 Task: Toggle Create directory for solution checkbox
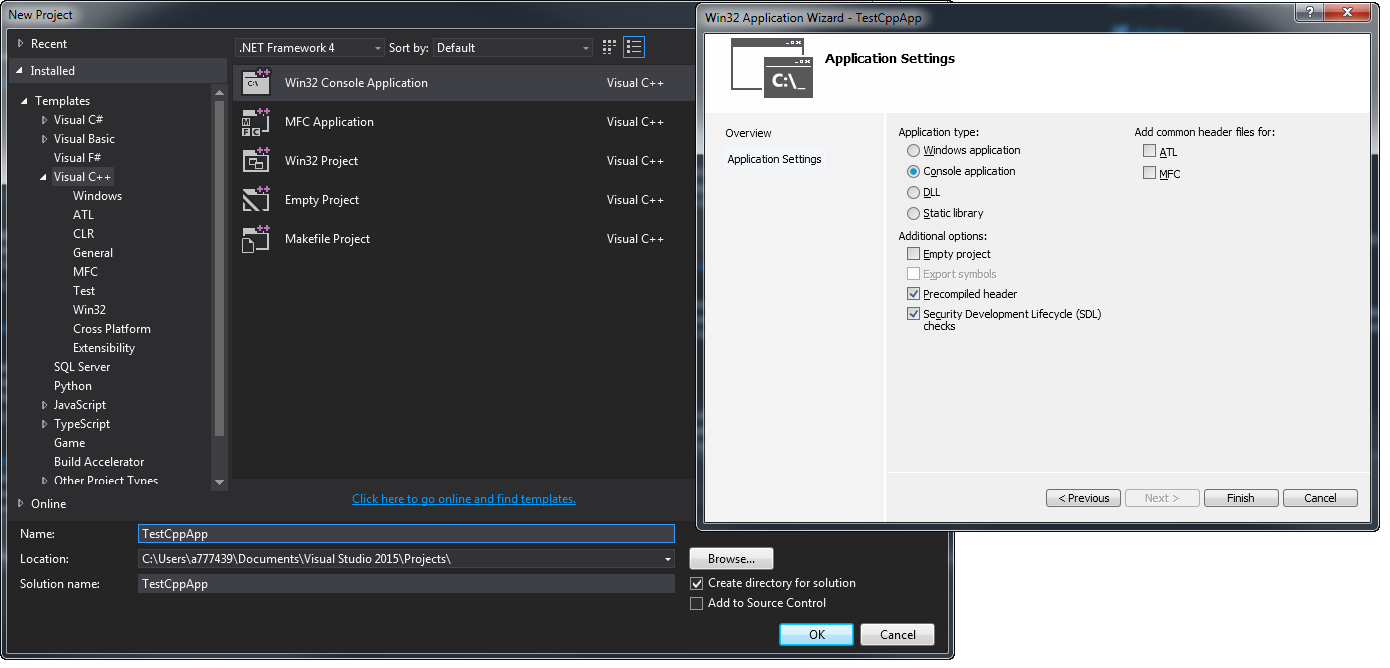tap(697, 583)
